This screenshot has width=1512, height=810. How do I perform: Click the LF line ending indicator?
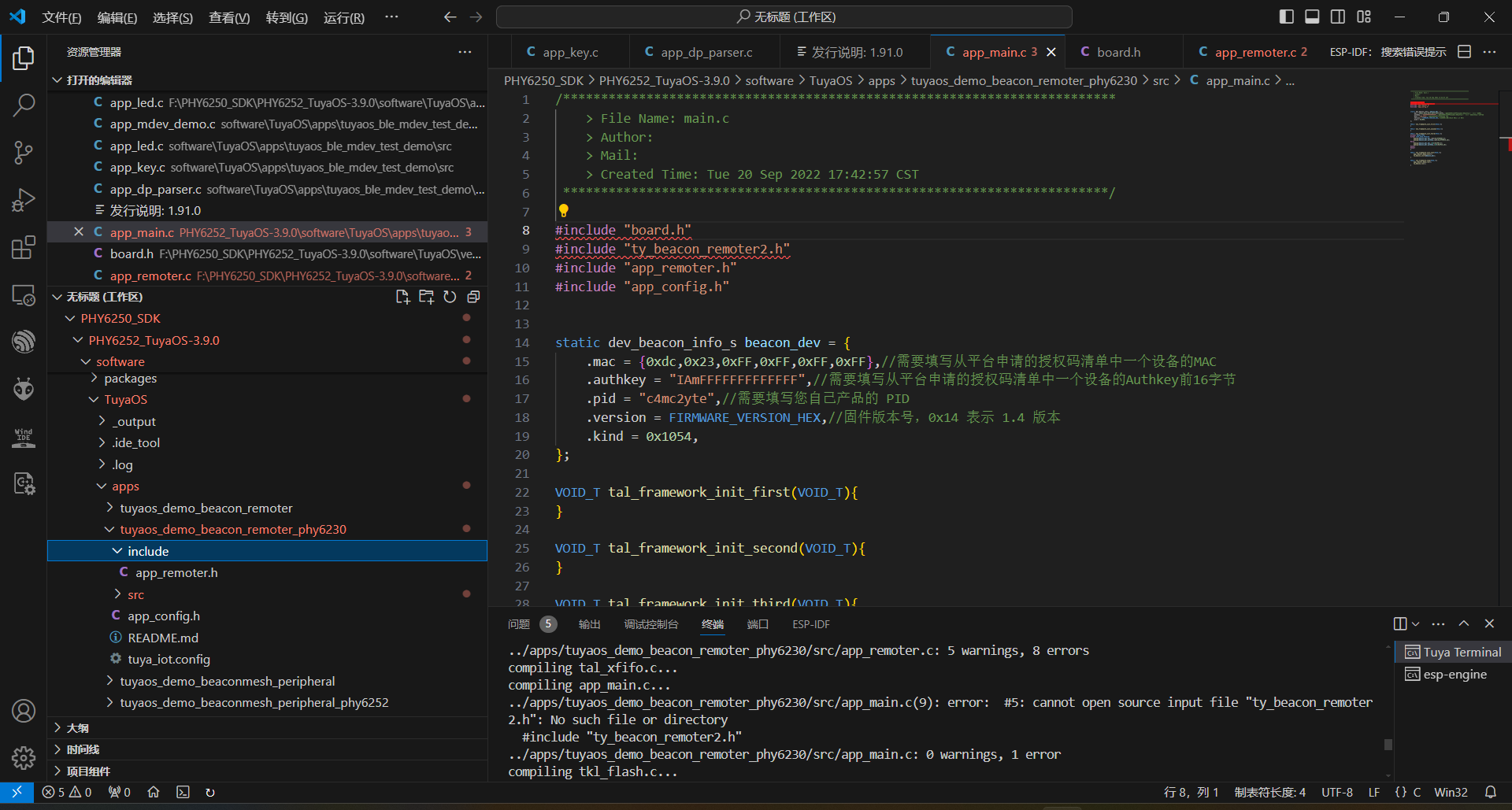[1373, 792]
